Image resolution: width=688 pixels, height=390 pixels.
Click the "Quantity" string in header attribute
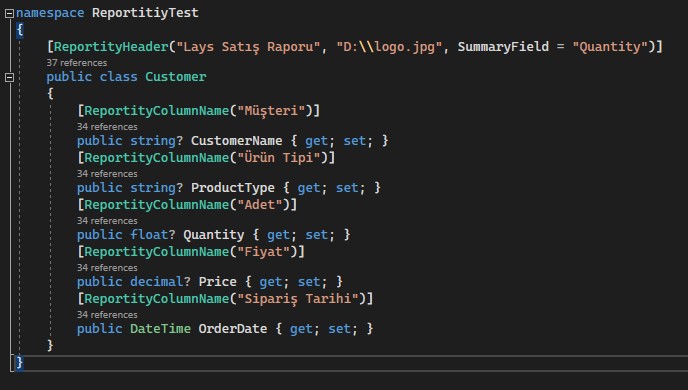[610, 47]
